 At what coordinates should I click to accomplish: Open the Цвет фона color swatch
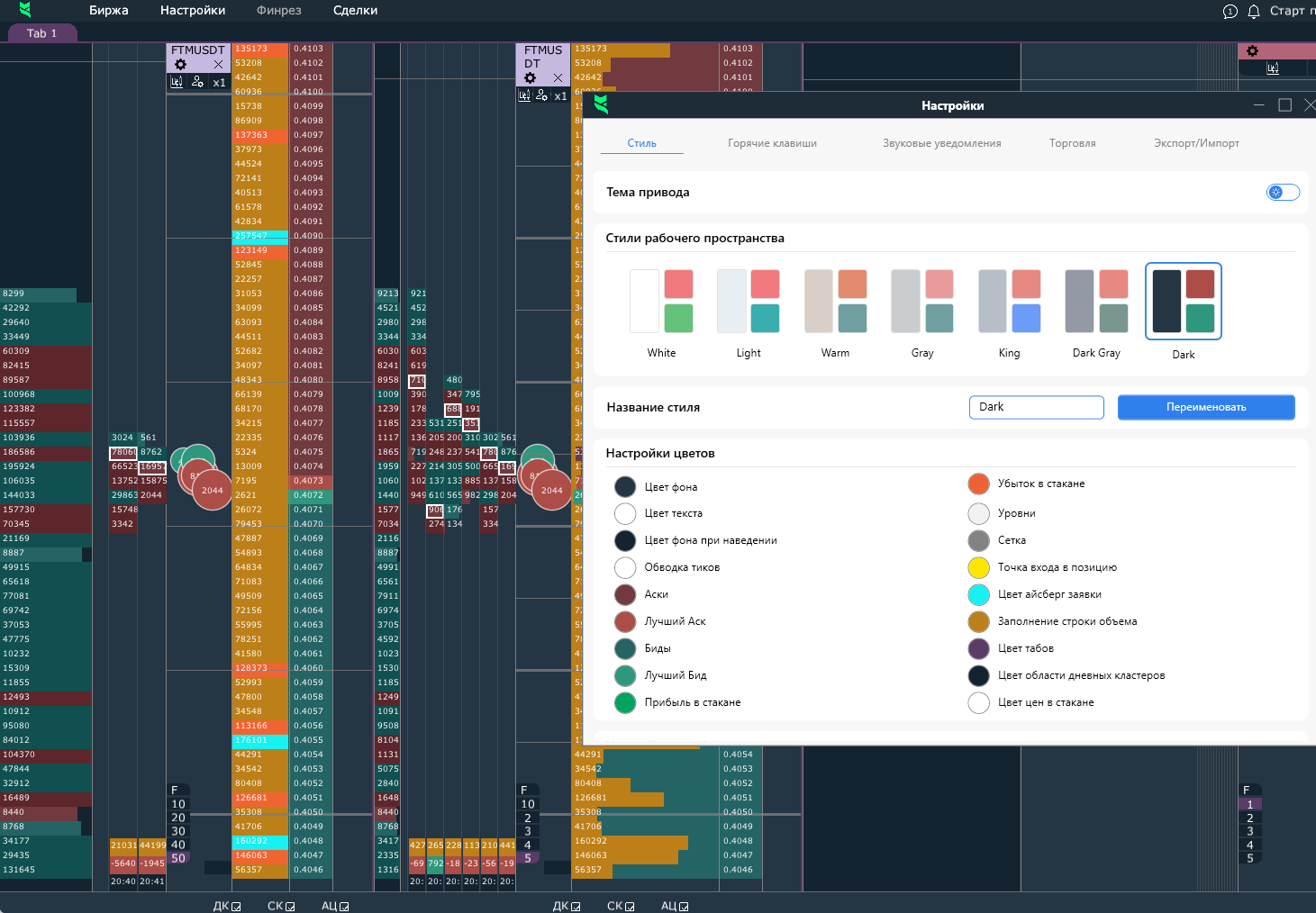[625, 487]
